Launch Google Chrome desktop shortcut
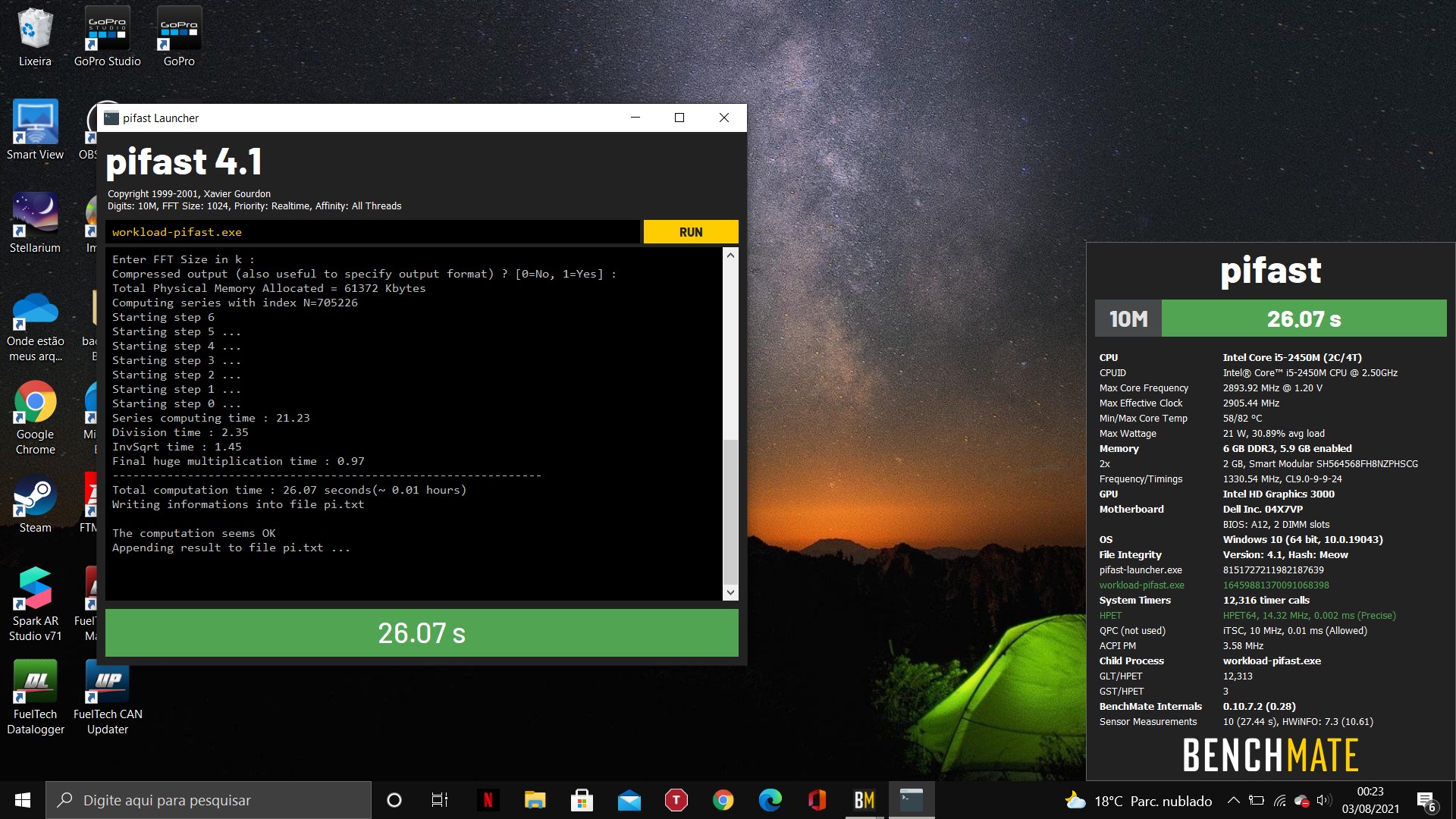Image resolution: width=1456 pixels, height=819 pixels. (x=35, y=419)
